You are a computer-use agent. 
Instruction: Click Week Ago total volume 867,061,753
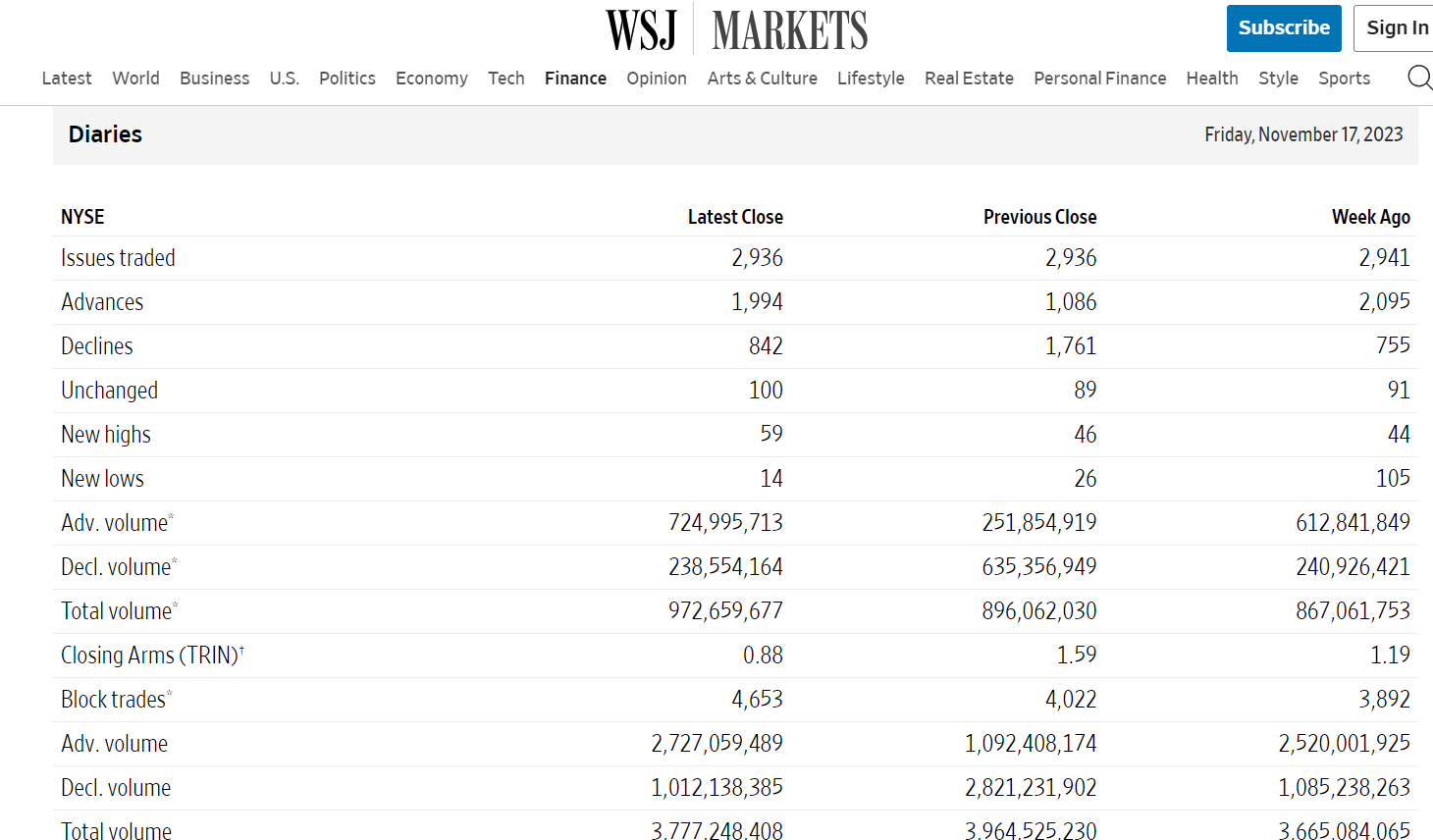point(1353,611)
